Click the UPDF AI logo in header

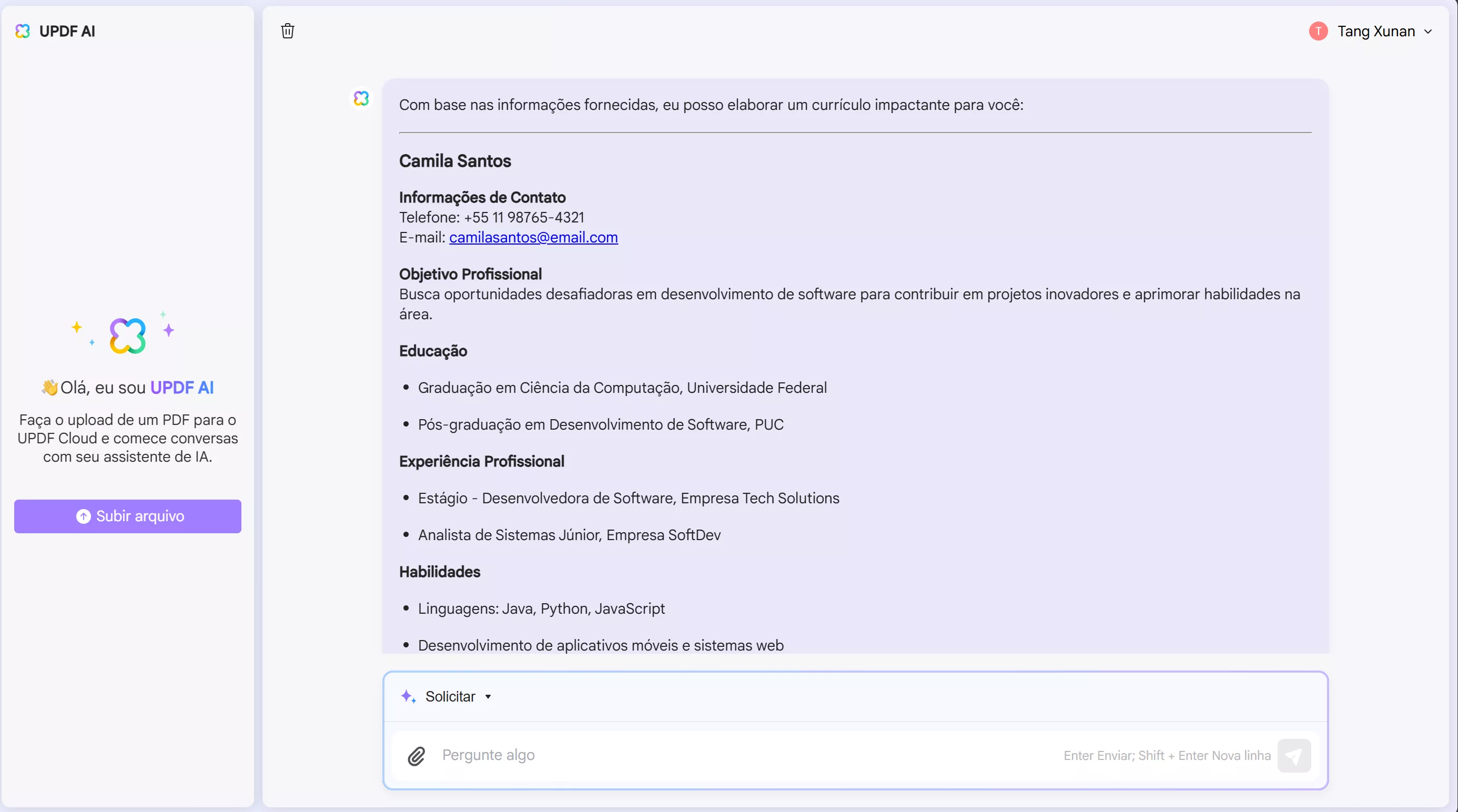pyautogui.click(x=23, y=31)
